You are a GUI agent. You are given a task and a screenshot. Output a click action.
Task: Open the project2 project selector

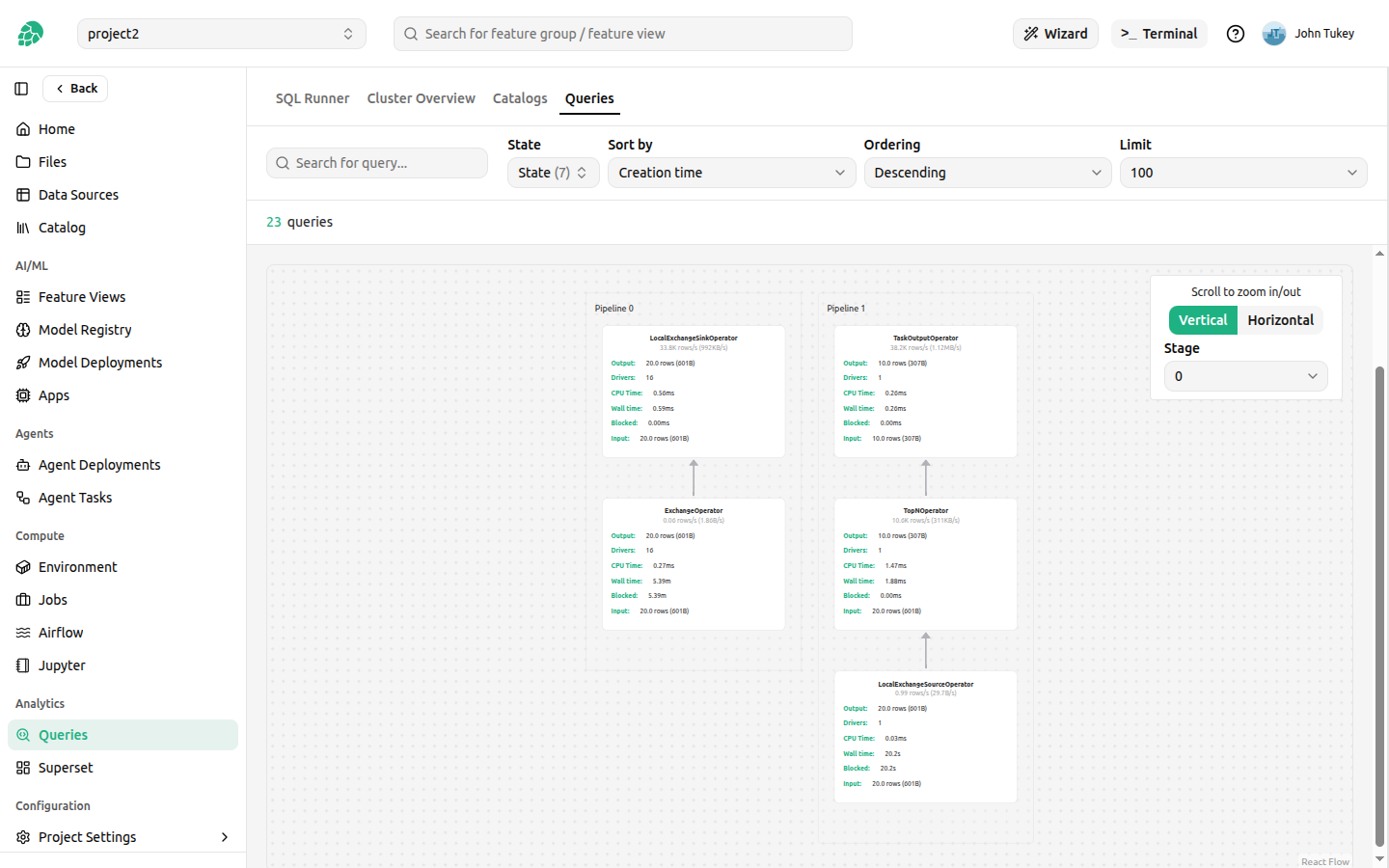click(x=222, y=34)
